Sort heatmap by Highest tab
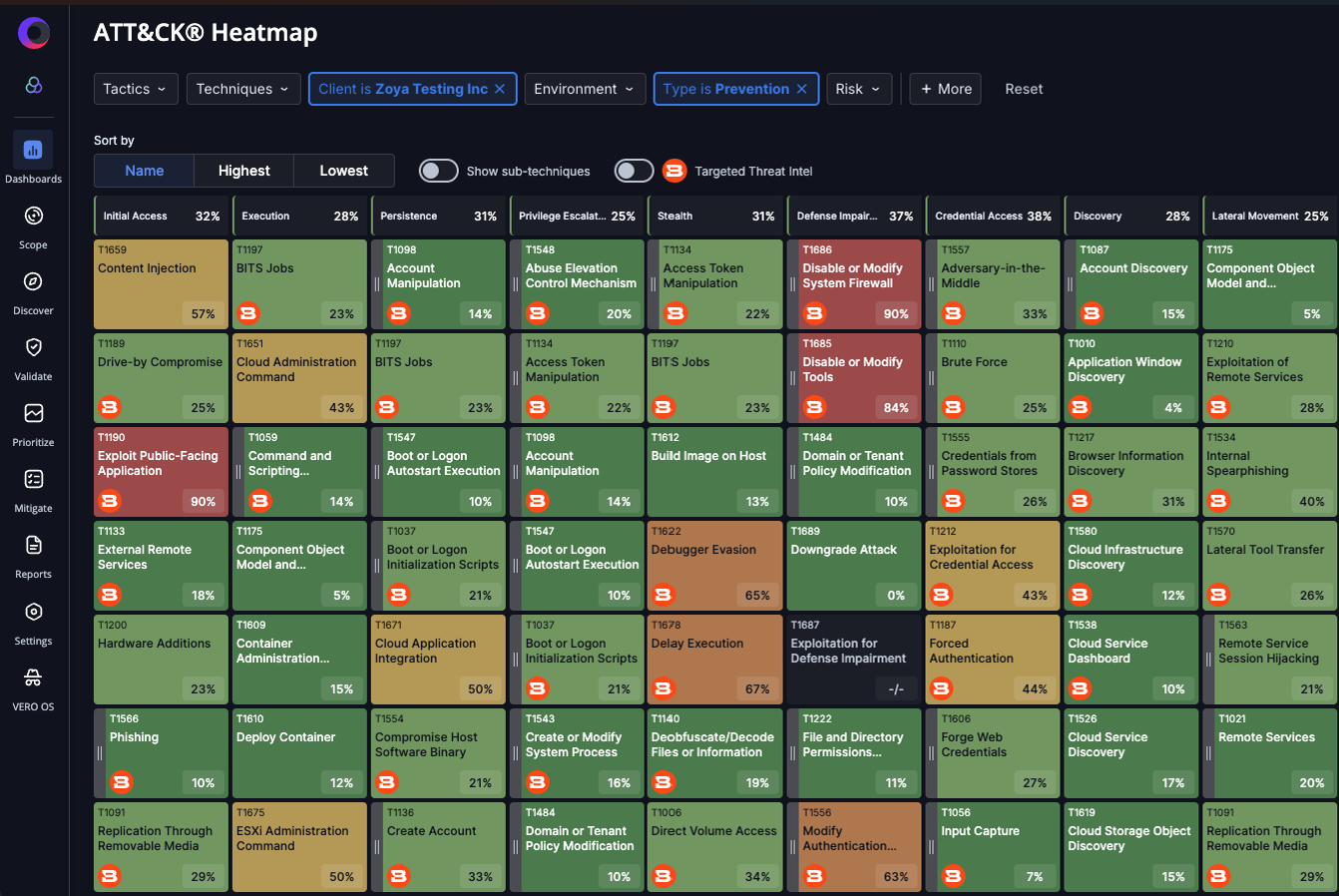This screenshot has height=896, width=1339. [x=244, y=171]
